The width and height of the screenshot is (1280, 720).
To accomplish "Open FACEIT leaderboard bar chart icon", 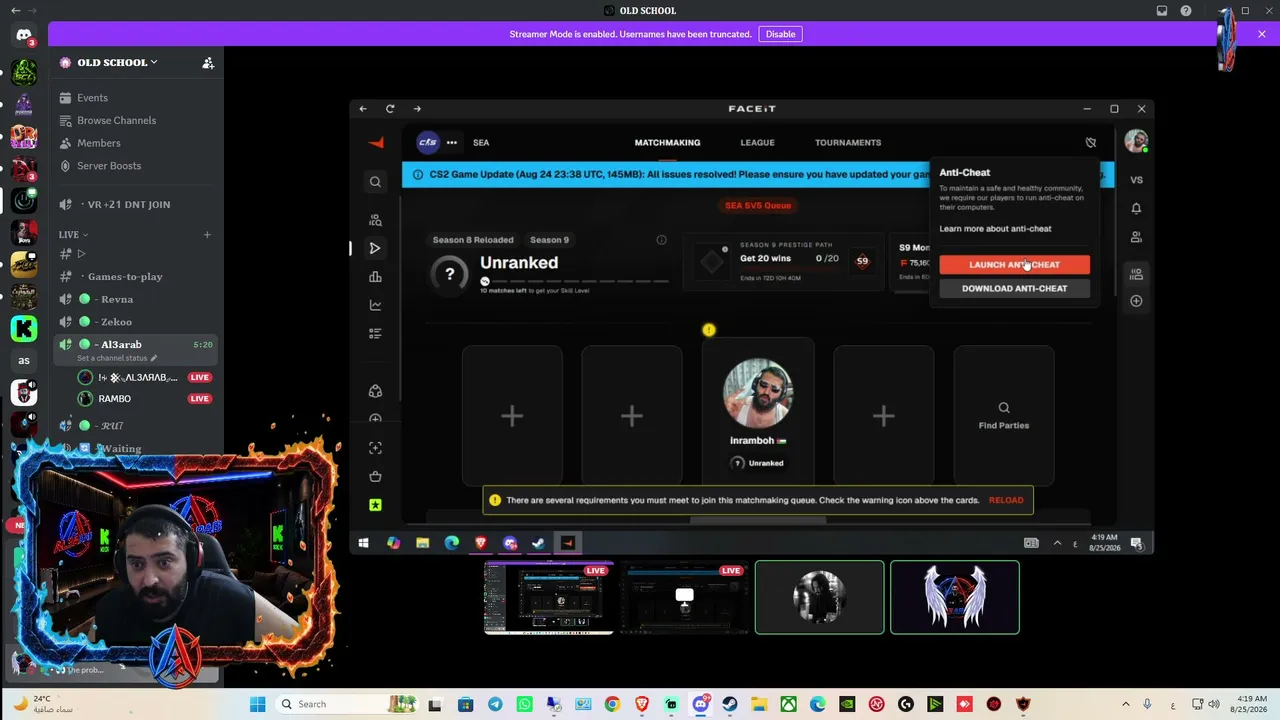I will [375, 277].
